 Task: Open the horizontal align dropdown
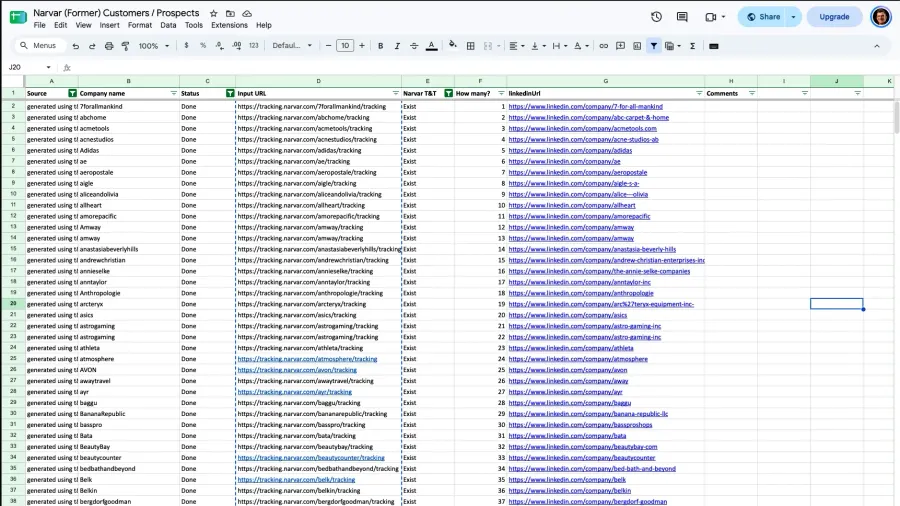517,46
